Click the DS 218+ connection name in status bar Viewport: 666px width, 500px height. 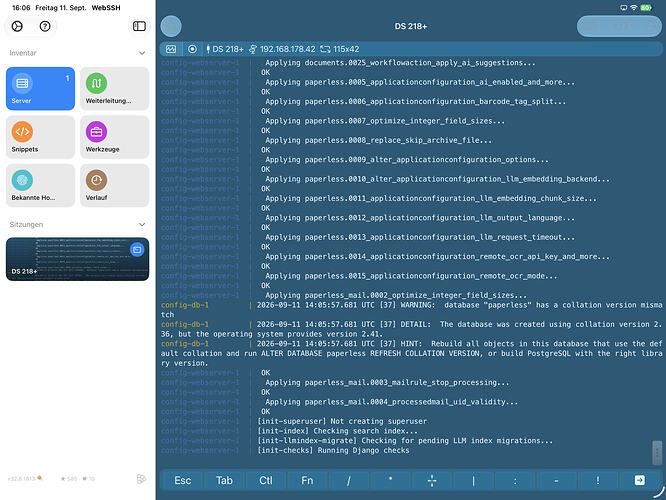[225, 49]
